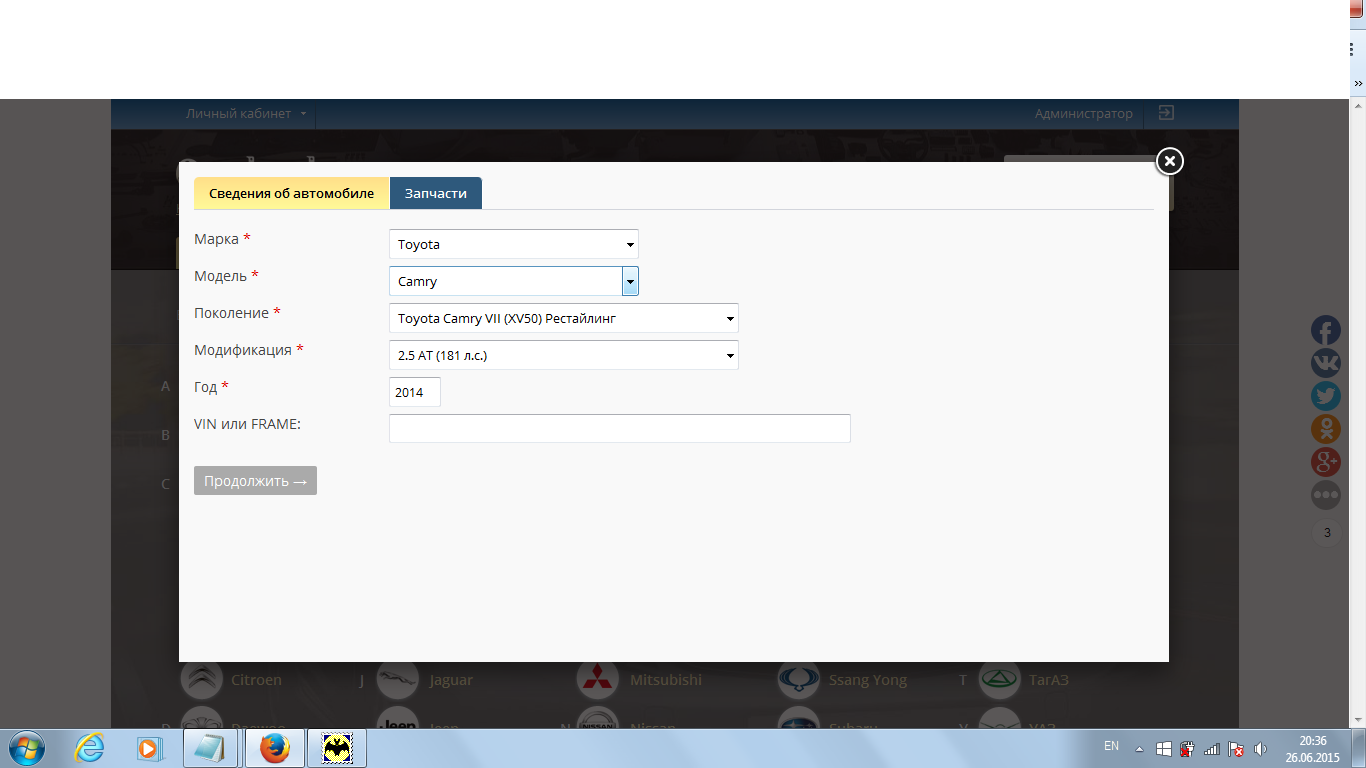Click the Google Plus share icon

tap(1326, 462)
